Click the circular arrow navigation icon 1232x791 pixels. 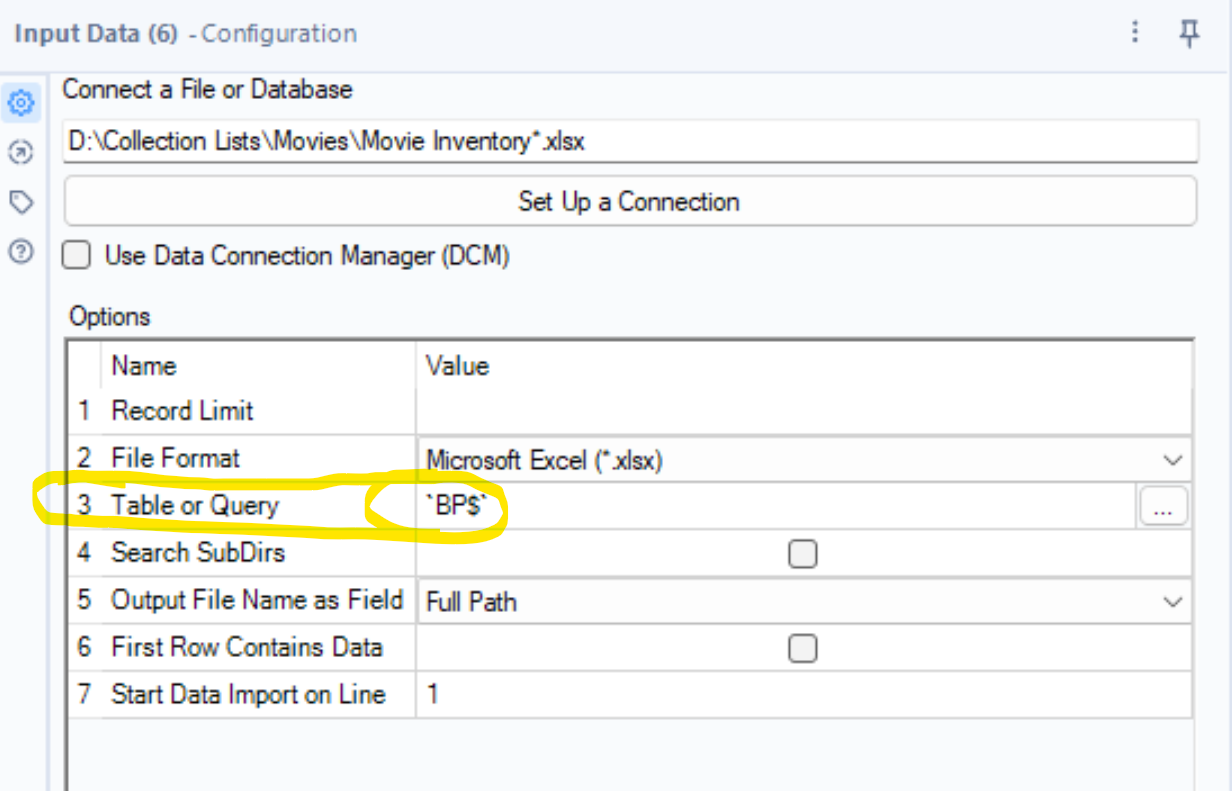(21, 152)
